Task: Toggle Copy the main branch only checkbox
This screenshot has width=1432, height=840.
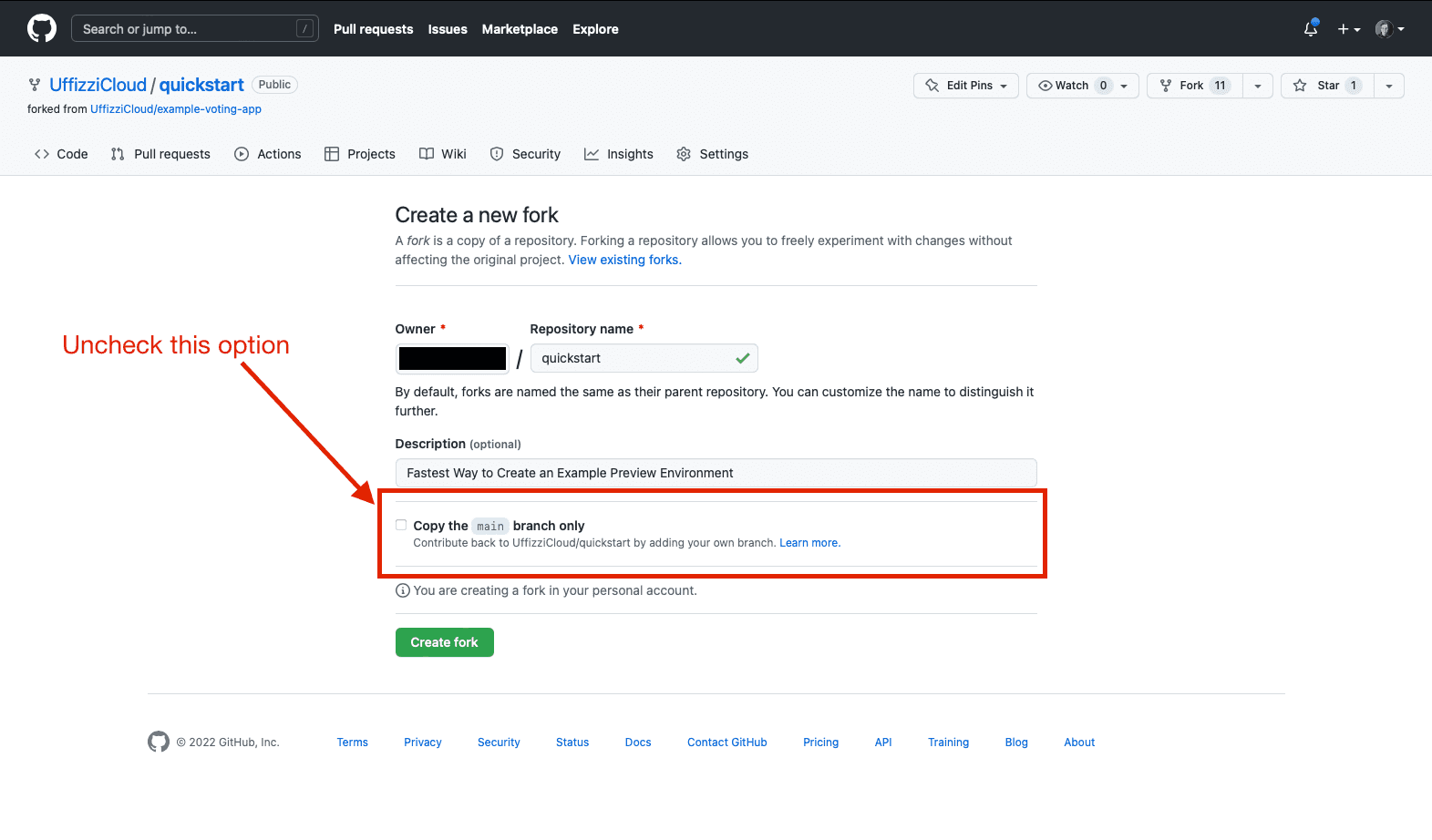Action: [x=401, y=525]
